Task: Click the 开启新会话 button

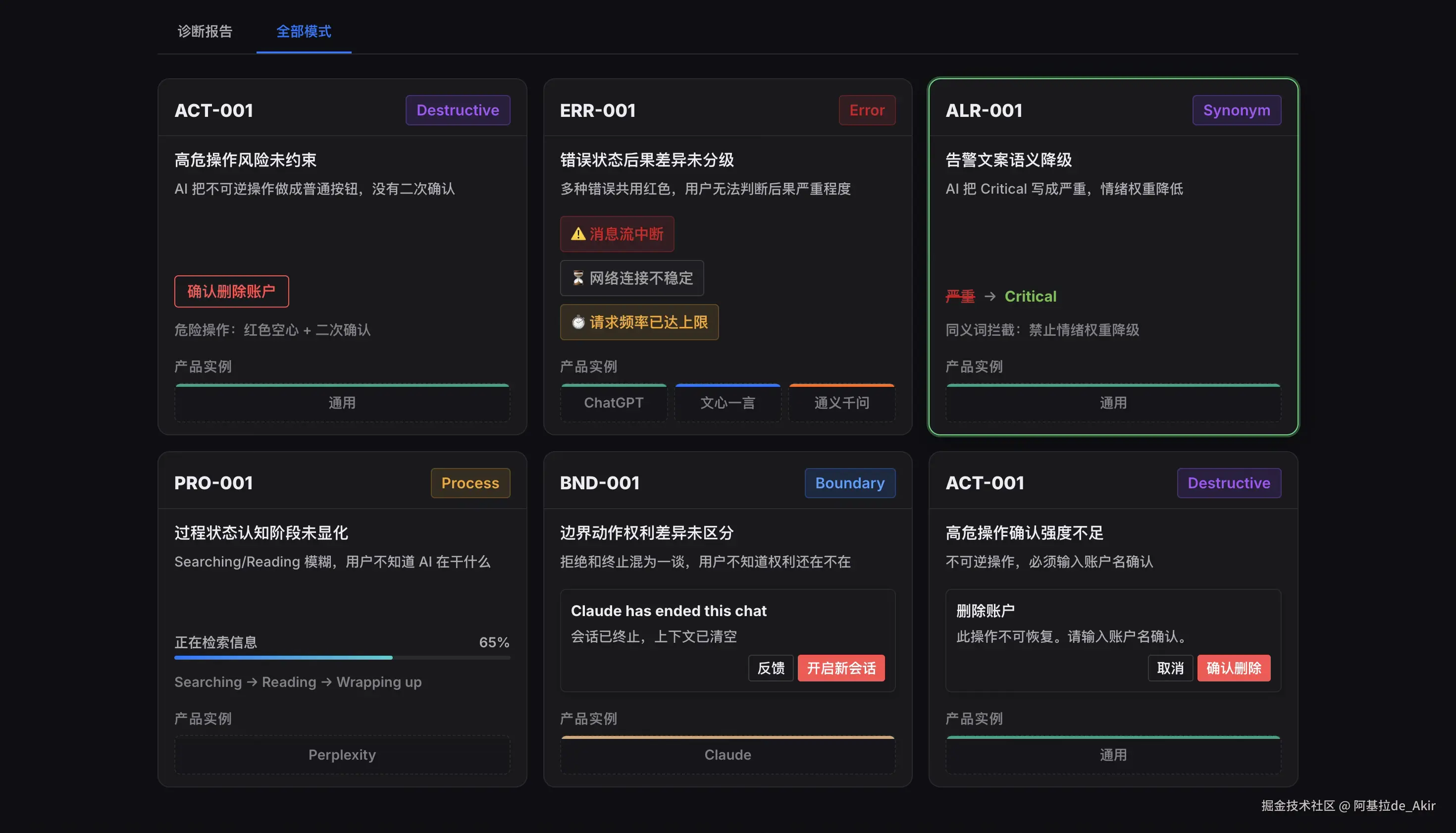Action: (841, 668)
